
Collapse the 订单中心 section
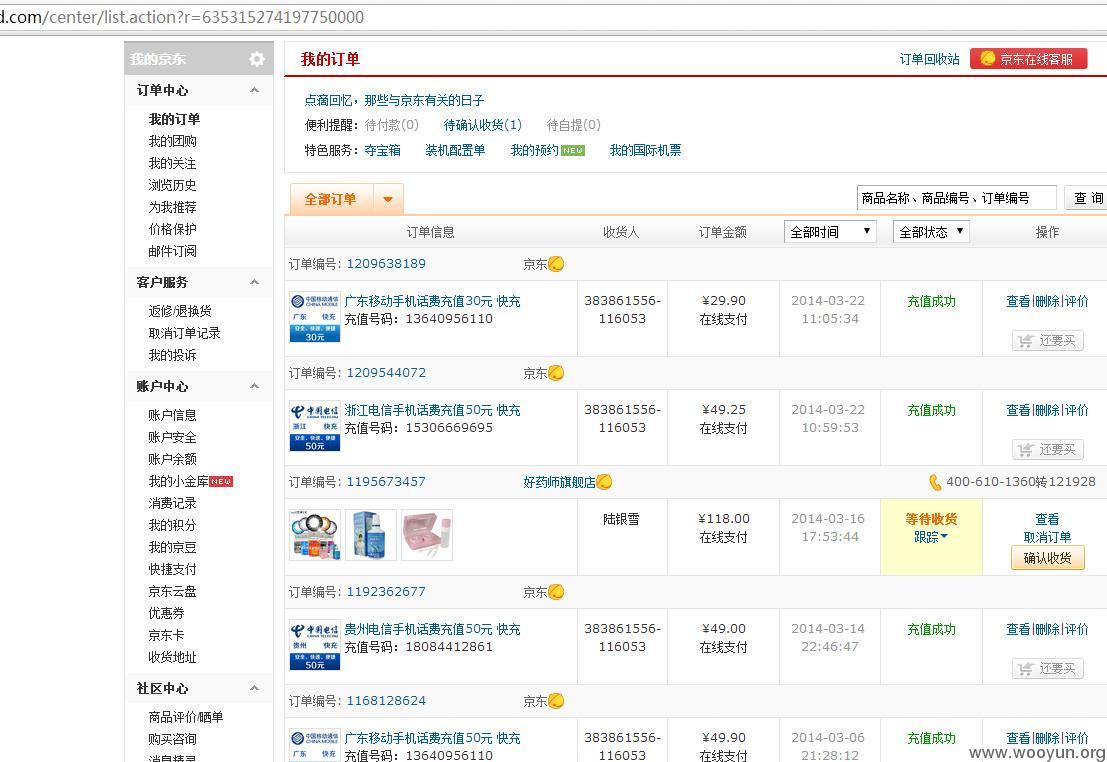tap(254, 90)
